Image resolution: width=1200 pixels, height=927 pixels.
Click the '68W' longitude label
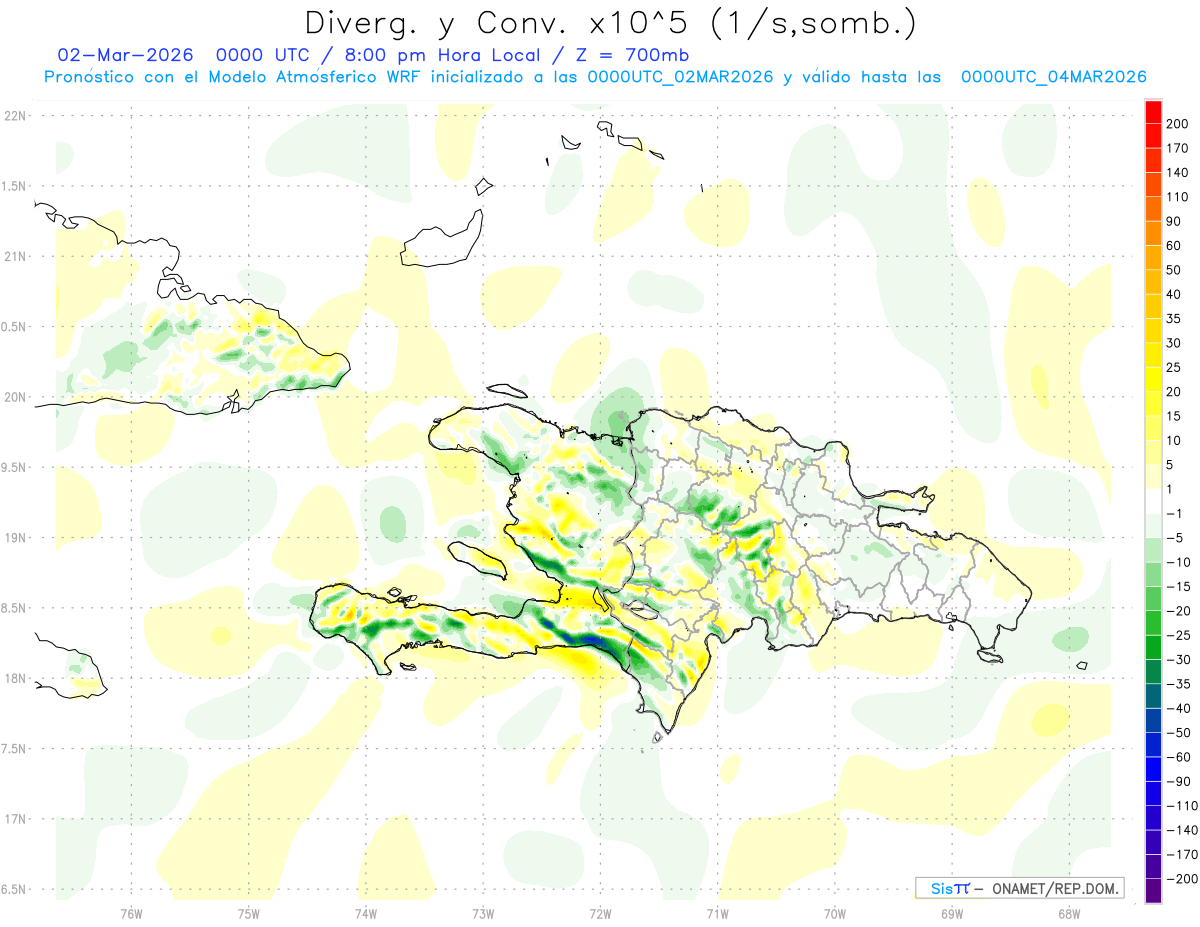click(1069, 914)
